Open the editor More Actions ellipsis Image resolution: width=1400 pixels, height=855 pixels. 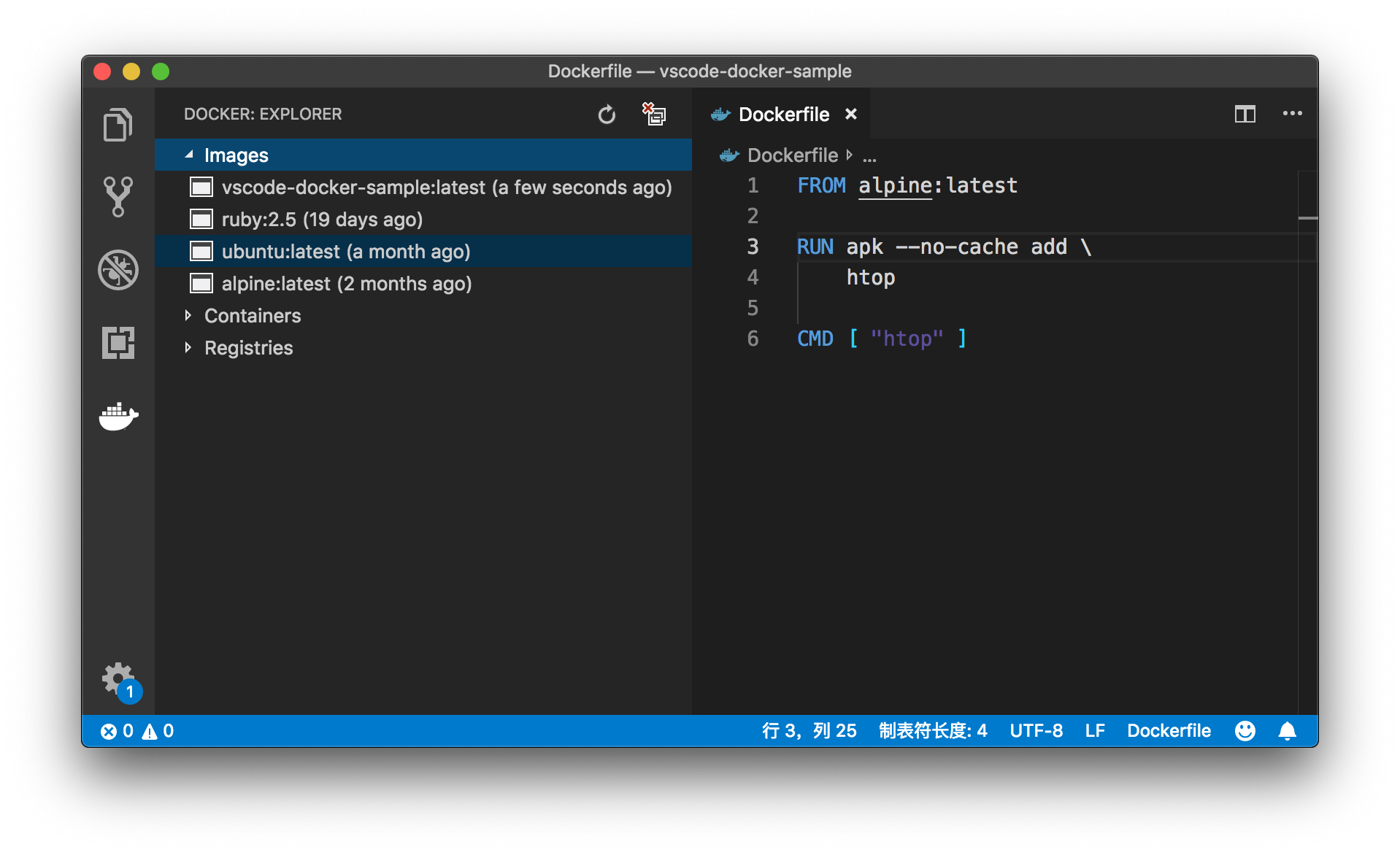click(1292, 114)
